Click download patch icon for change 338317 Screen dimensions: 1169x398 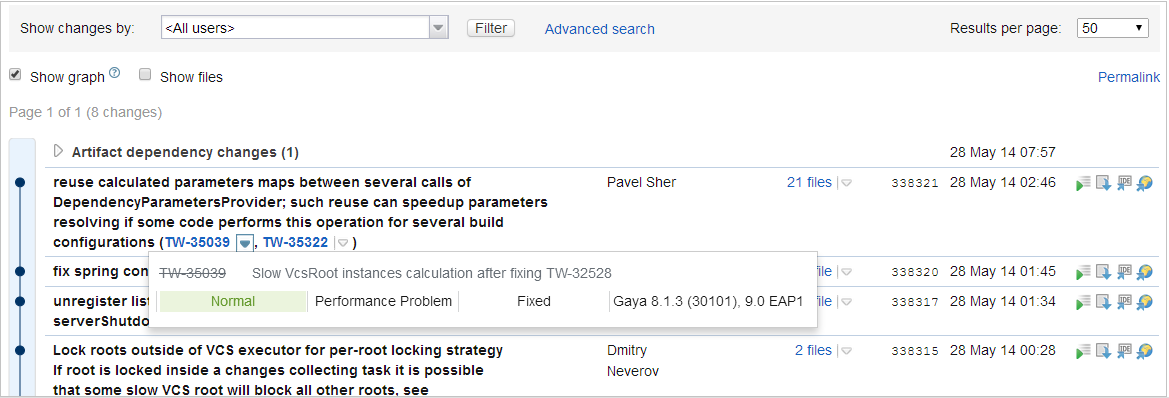tap(1104, 303)
